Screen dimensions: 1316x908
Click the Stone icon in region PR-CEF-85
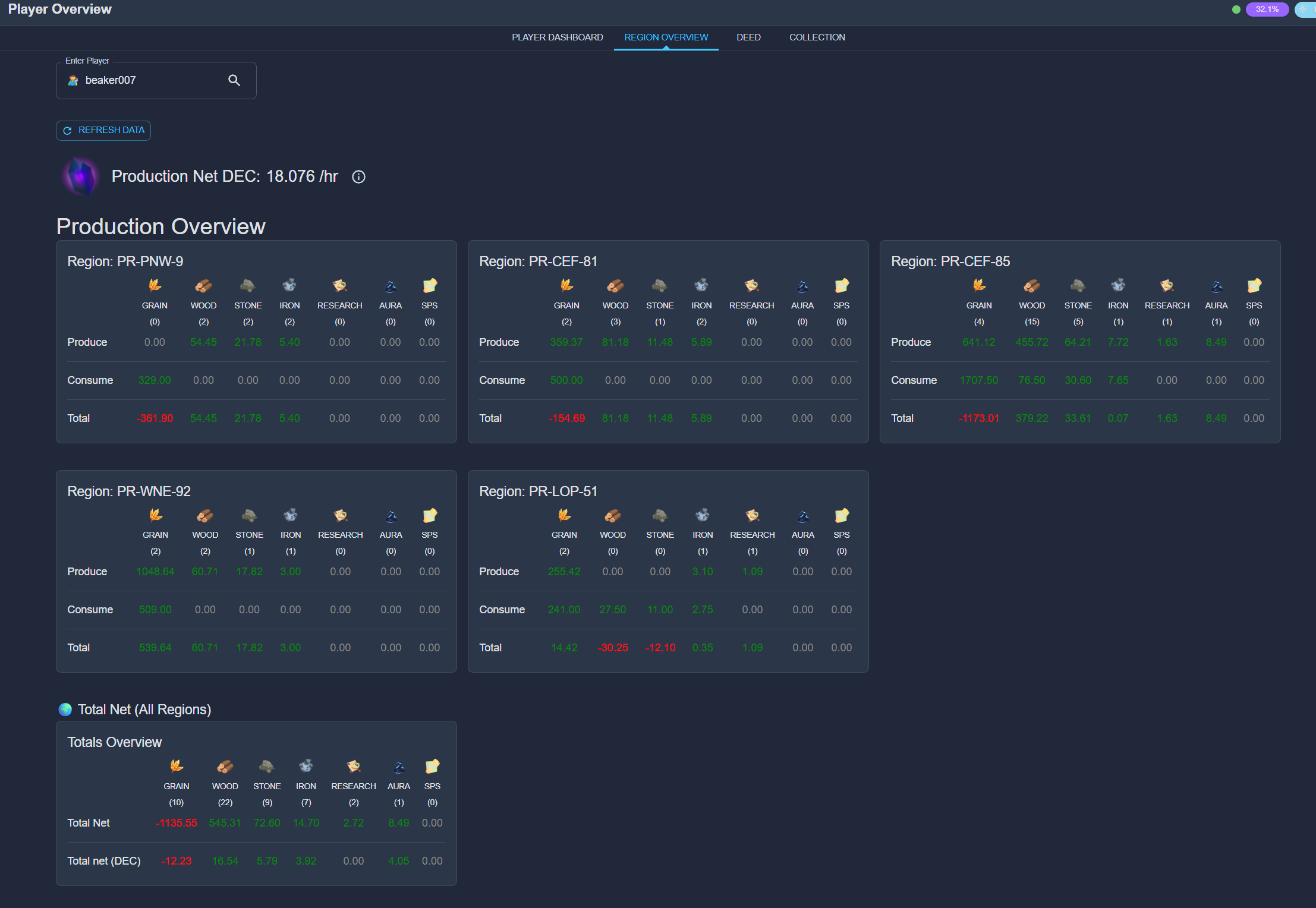[1078, 286]
